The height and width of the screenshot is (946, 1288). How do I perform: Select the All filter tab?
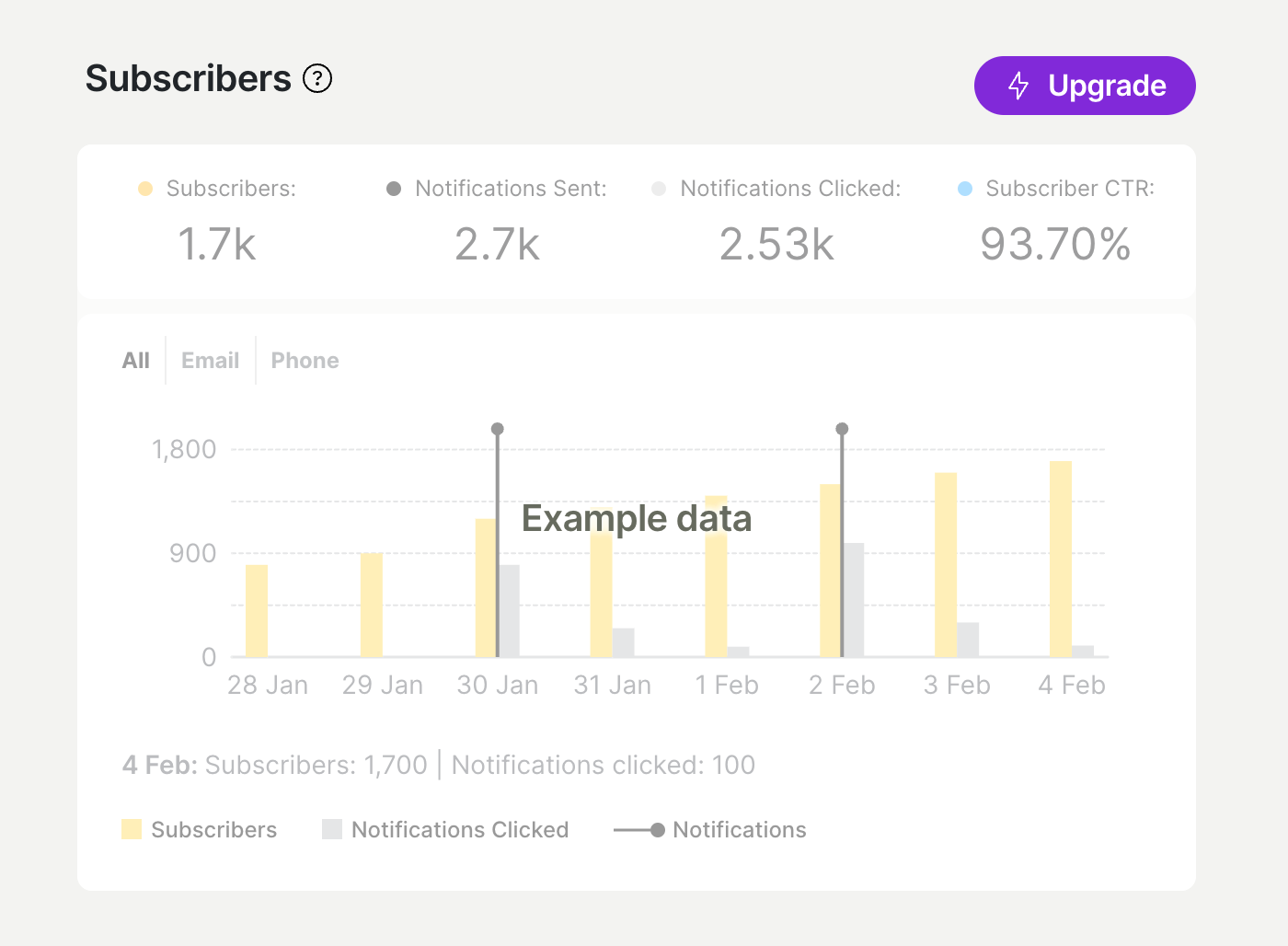click(135, 360)
